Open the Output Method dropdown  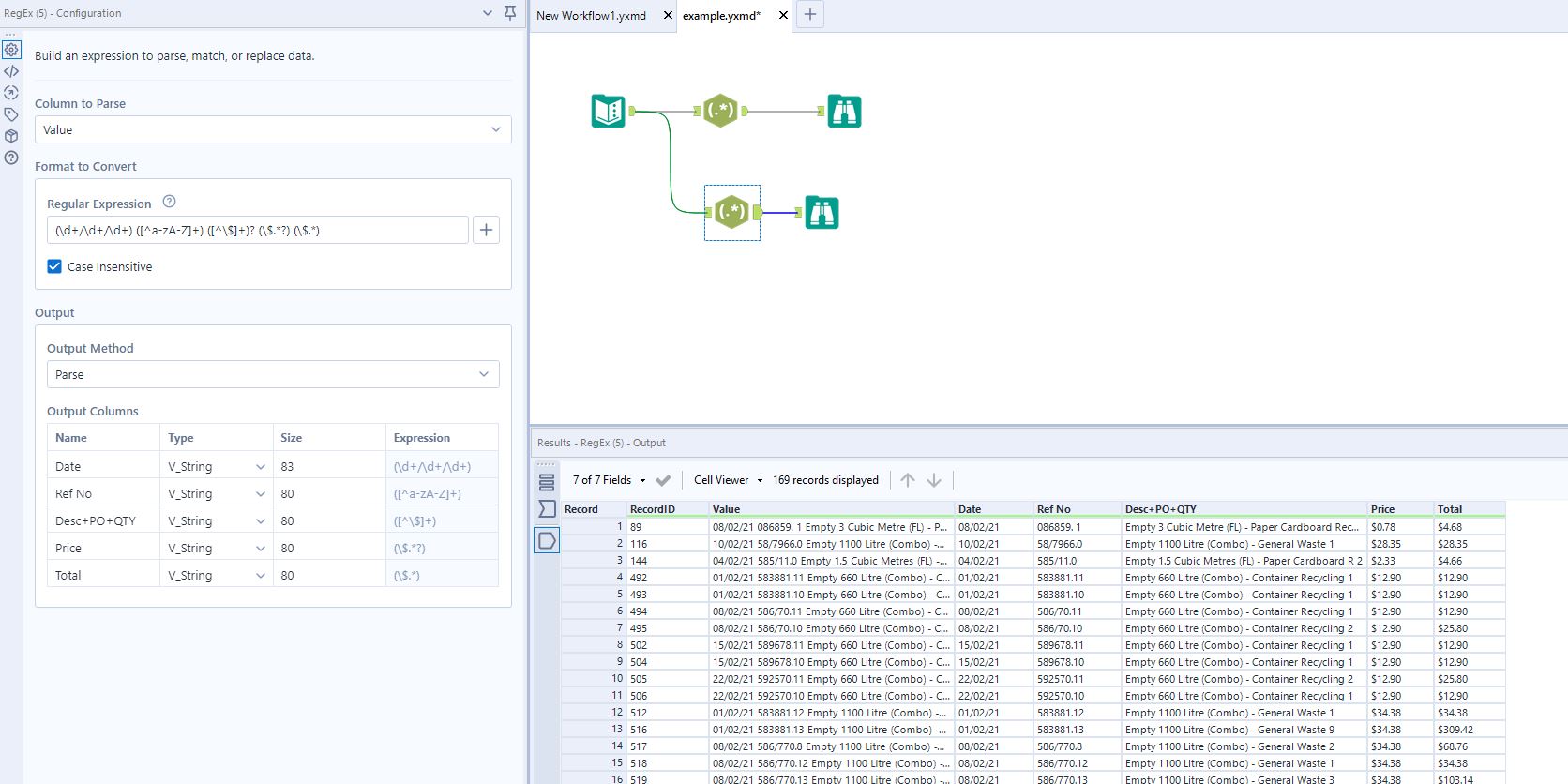tap(273, 374)
